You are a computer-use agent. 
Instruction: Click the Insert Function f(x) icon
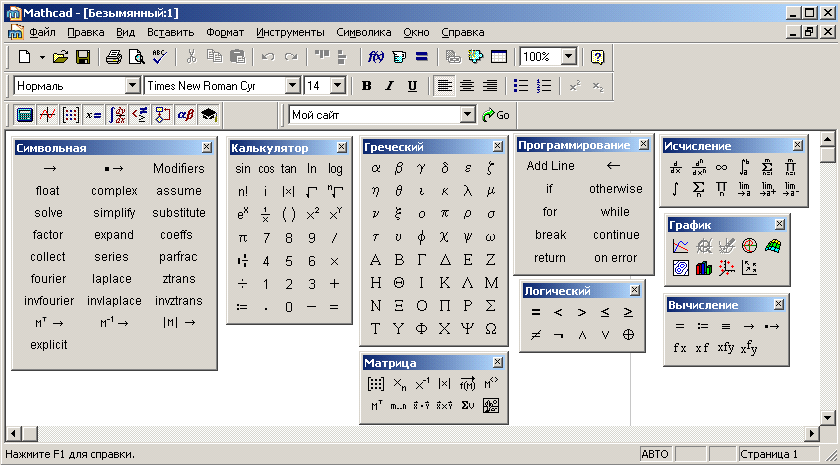click(x=377, y=57)
